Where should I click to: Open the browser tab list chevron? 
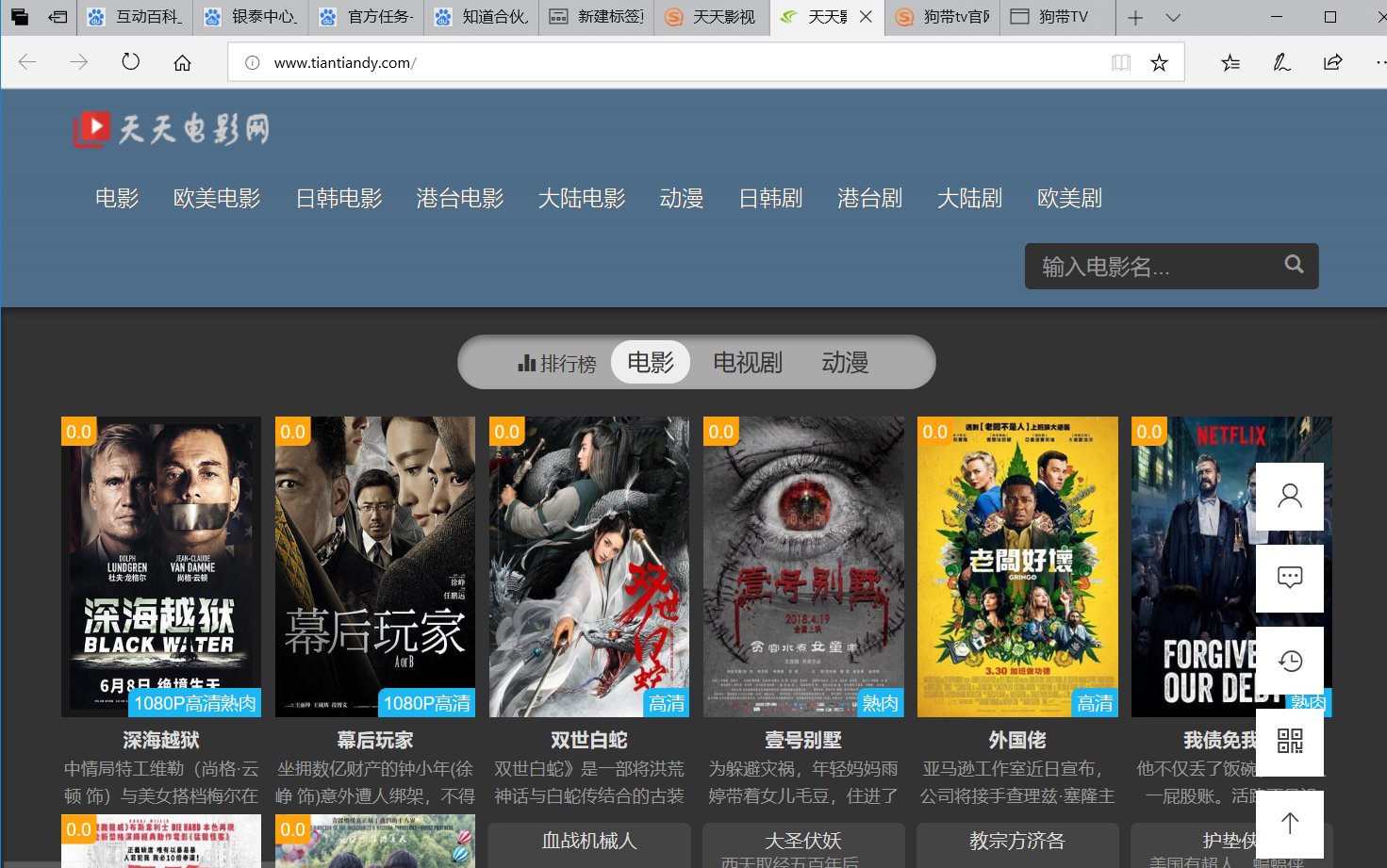click(x=1172, y=17)
